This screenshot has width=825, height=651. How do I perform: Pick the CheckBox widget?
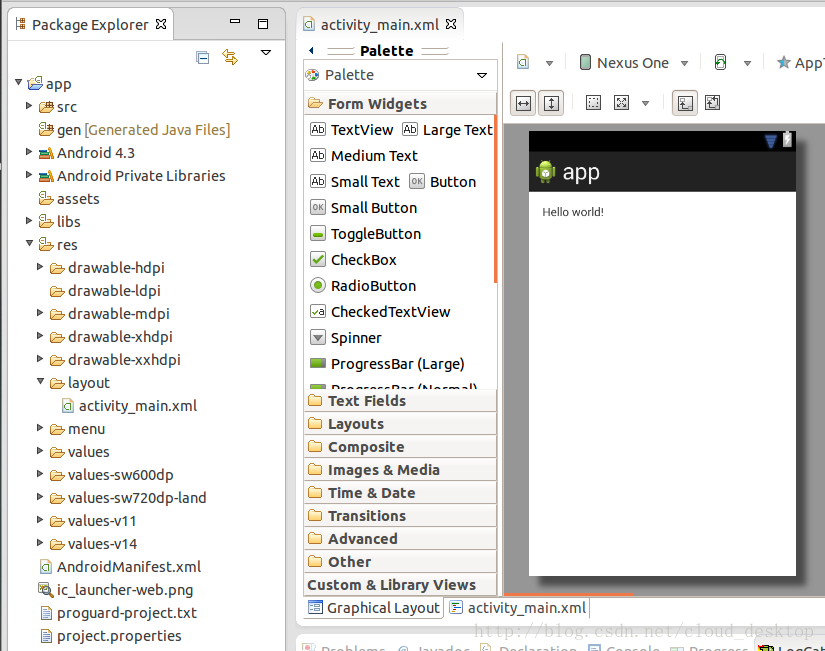coord(353,260)
